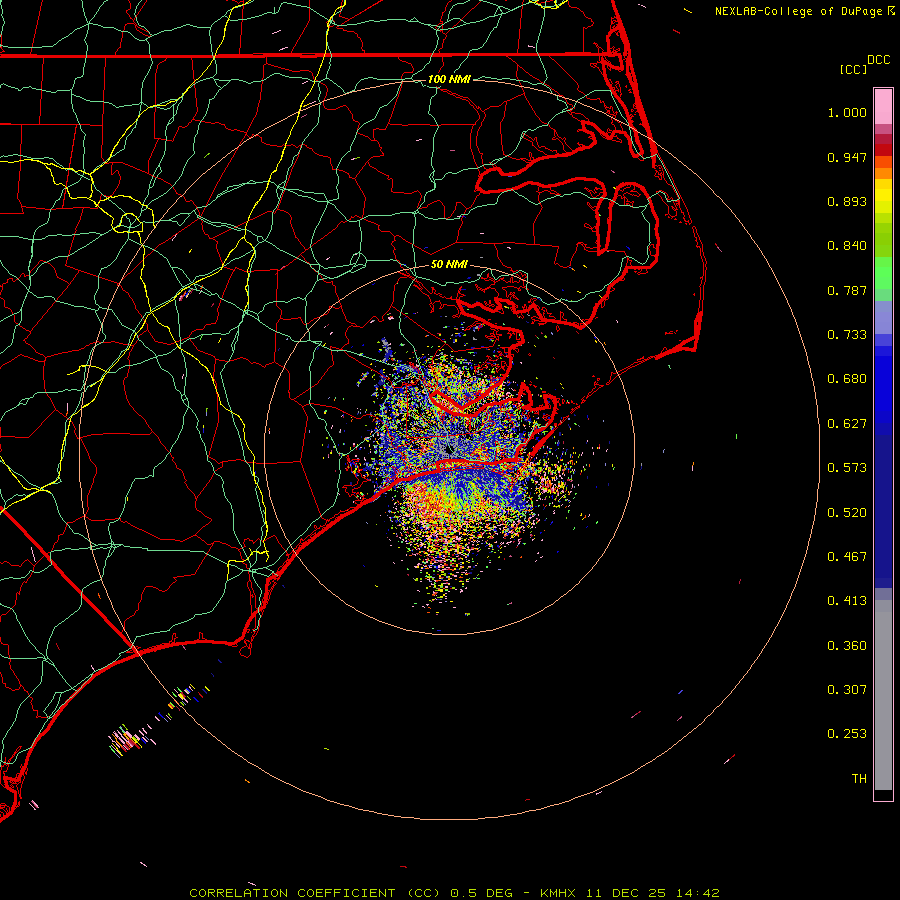
Task: Select the 0.893 scale value
Action: pyautogui.click(x=847, y=201)
